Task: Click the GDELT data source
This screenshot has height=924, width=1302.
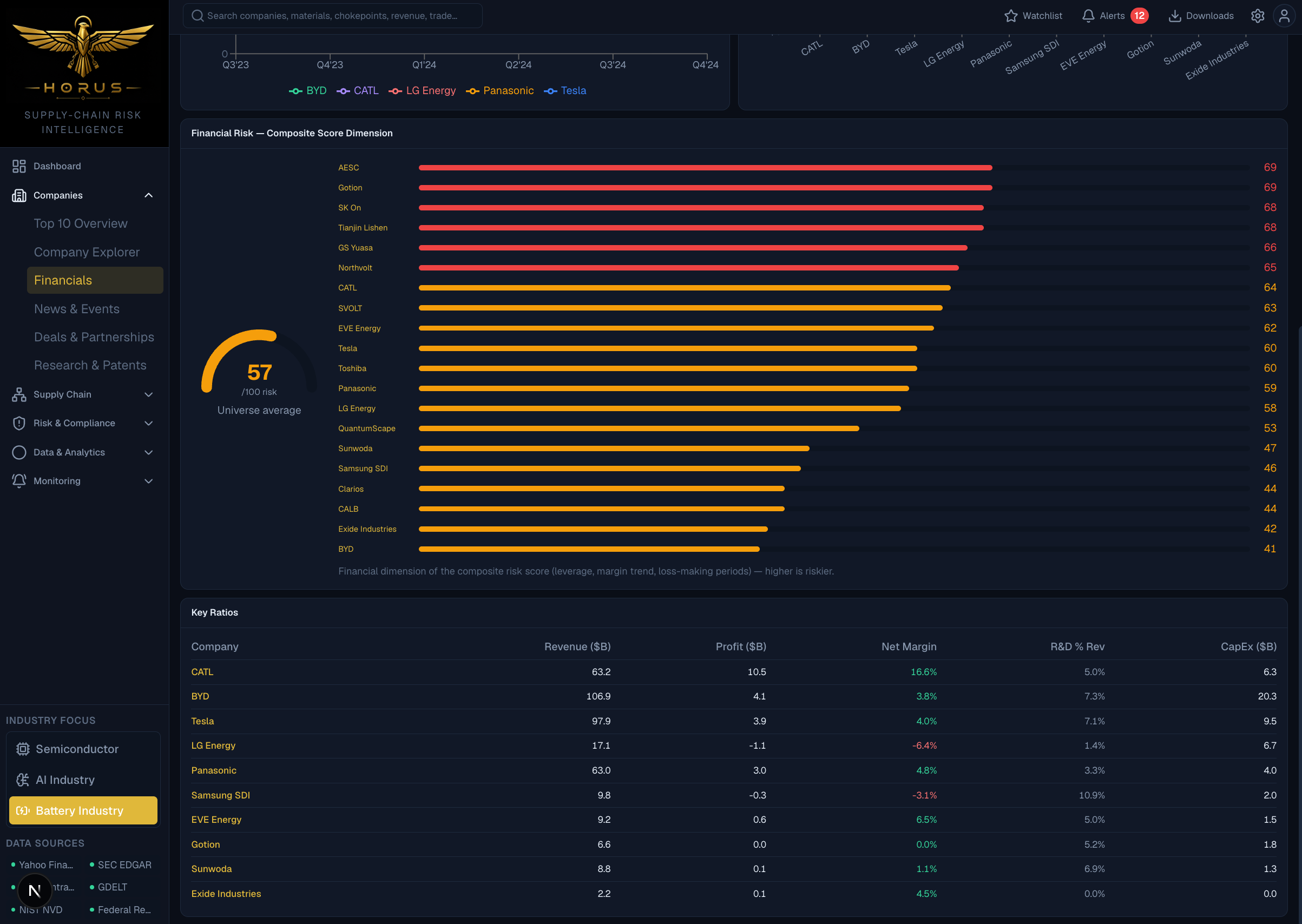Action: [108, 887]
